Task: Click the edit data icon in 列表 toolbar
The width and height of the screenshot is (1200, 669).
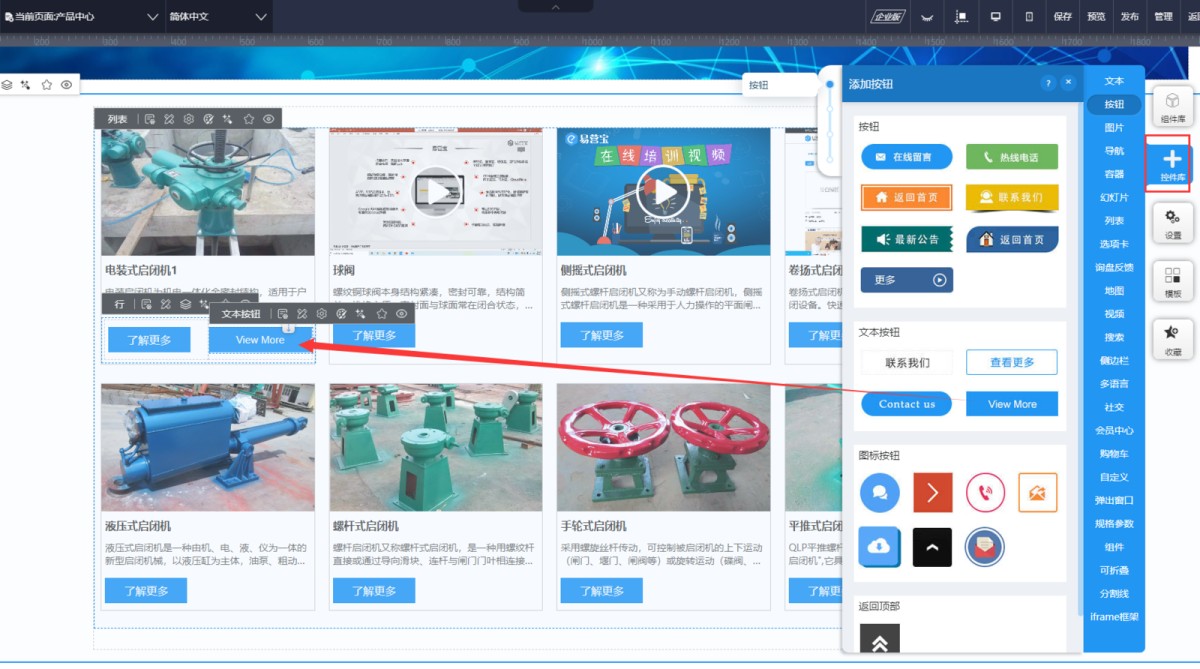Action: (x=149, y=119)
